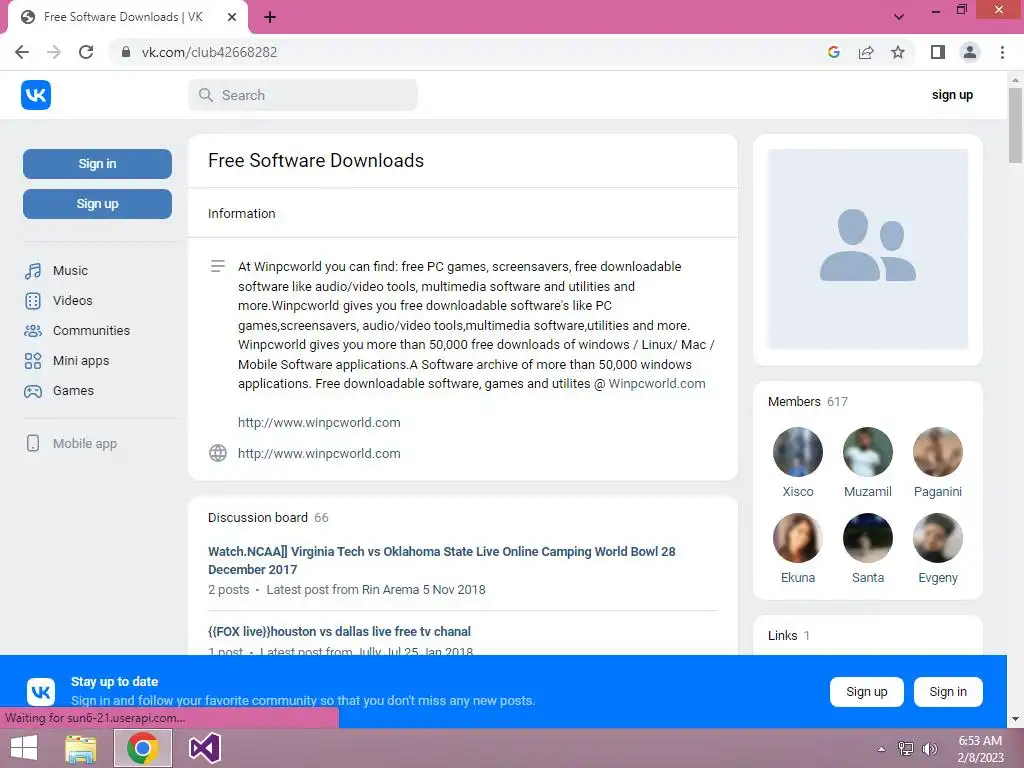This screenshot has height=768, width=1024.
Task: Open member Evgeny's avatar
Action: tap(938, 538)
